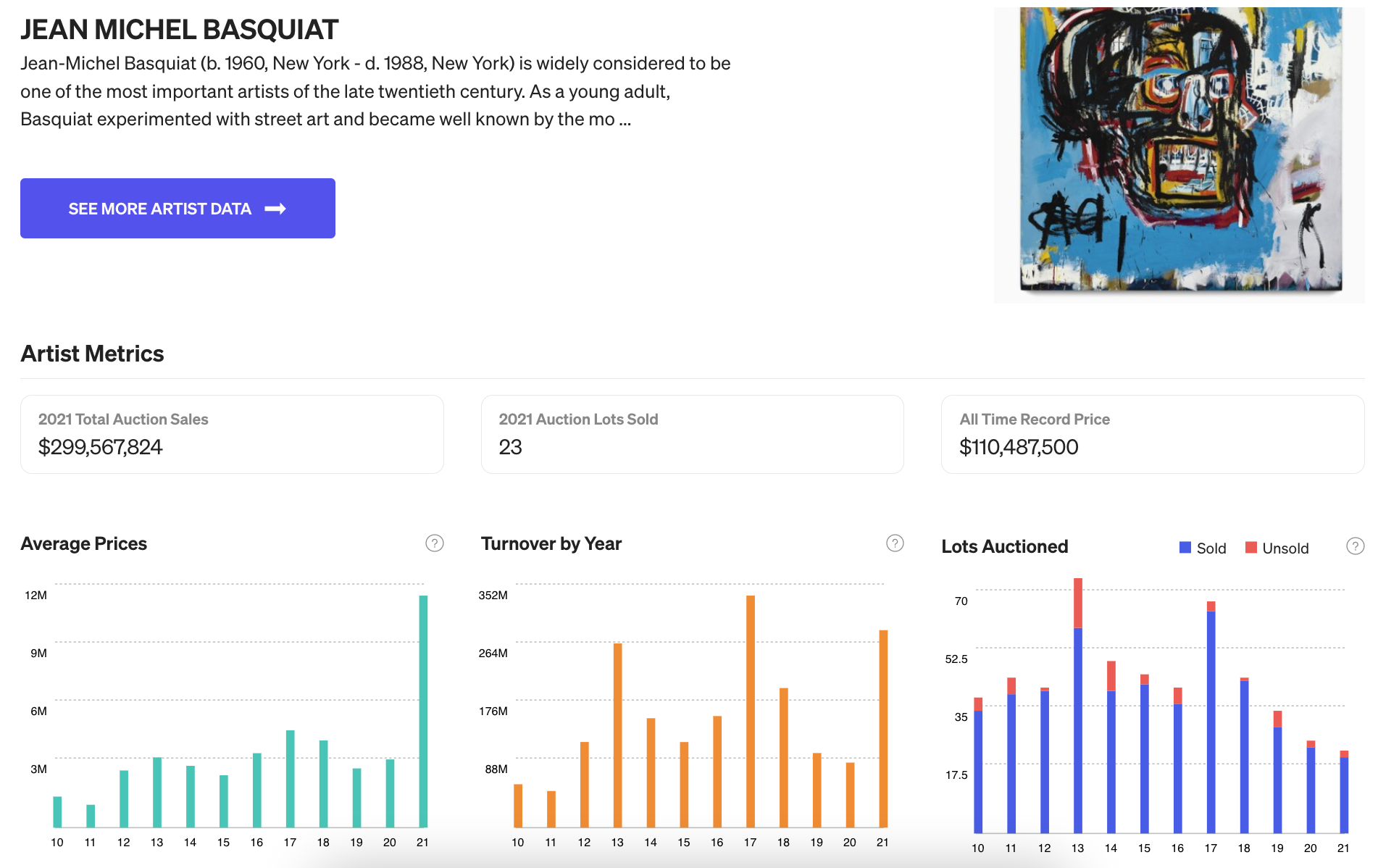This screenshot has width=1378, height=868.
Task: Select the 2021 Auction Lots Sold card
Action: [692, 434]
